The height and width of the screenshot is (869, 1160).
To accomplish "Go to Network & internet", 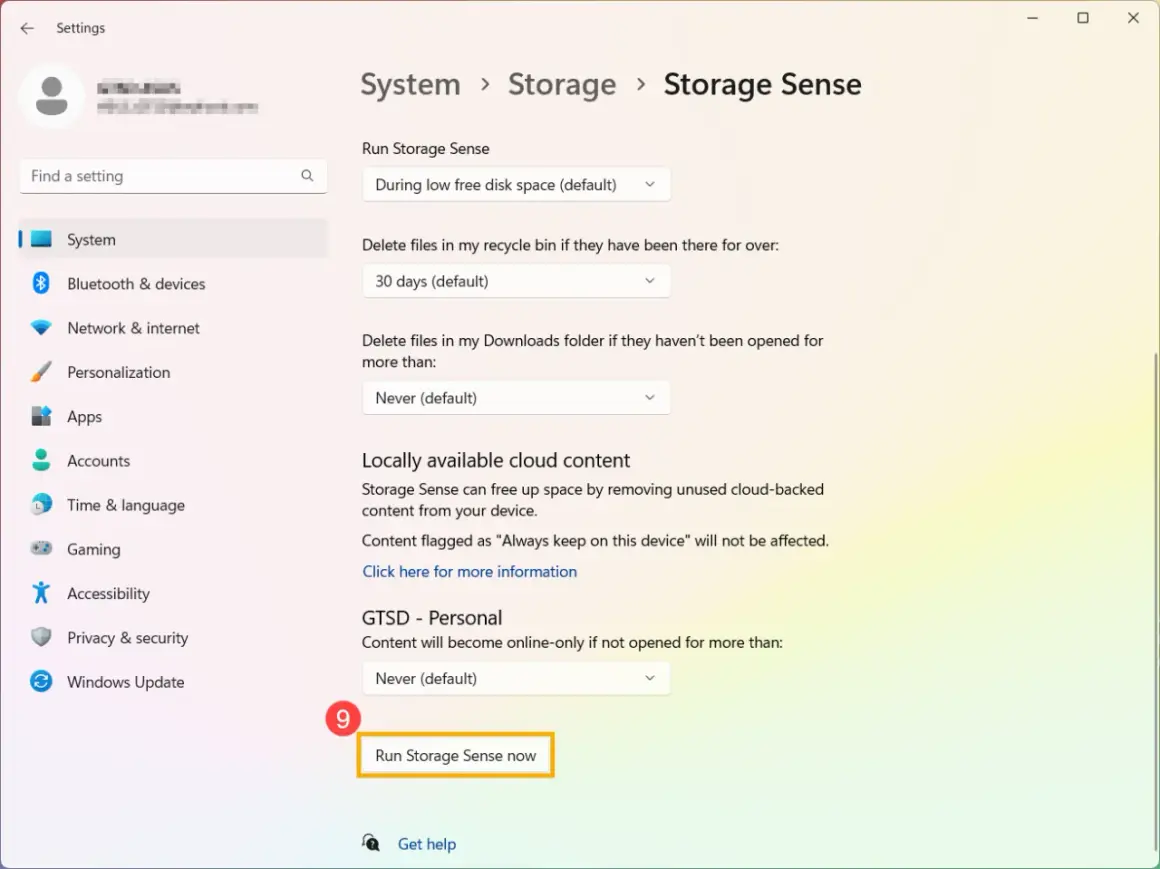I will [x=173, y=328].
